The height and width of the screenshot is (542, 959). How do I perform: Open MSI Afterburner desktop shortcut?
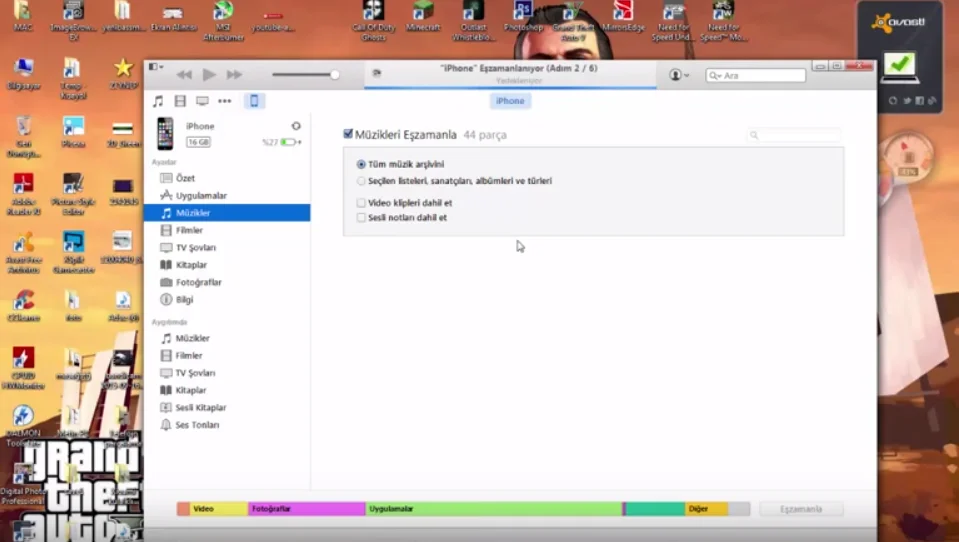223,21
